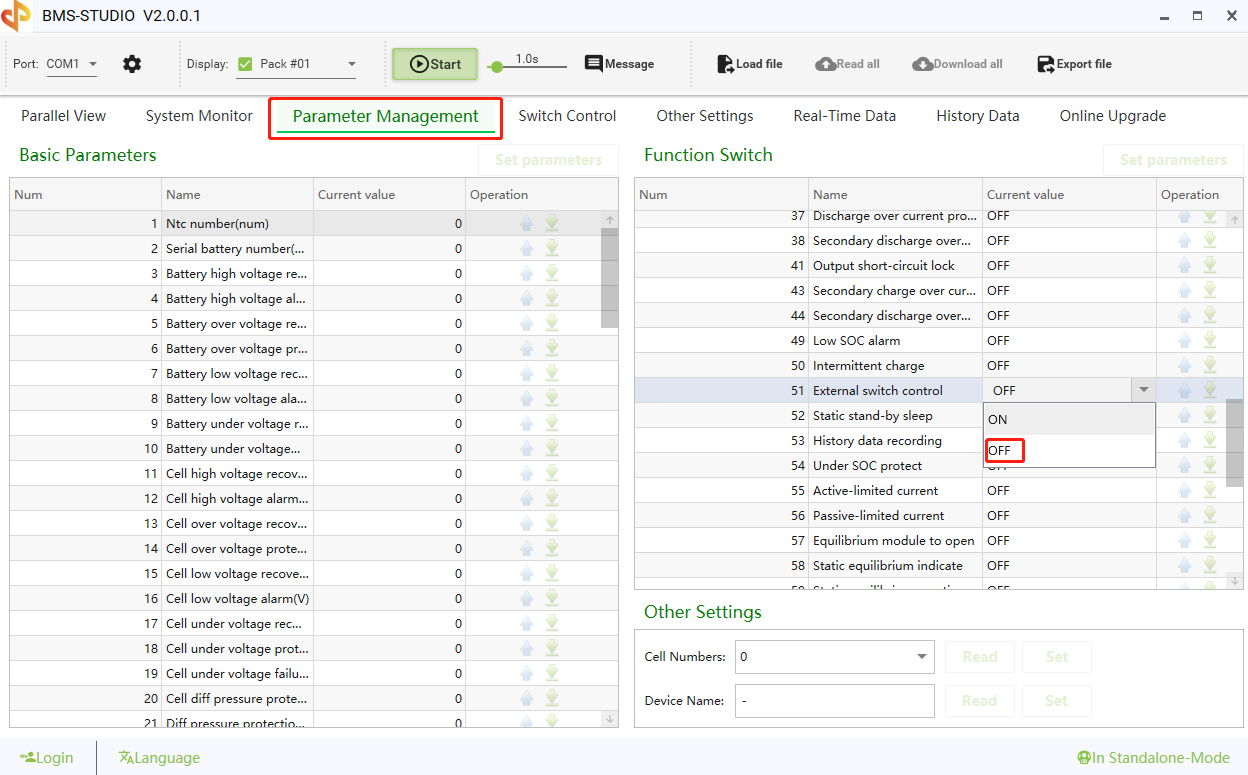This screenshot has width=1248, height=775.
Task: Click the Load file icon
Action: pos(726,64)
